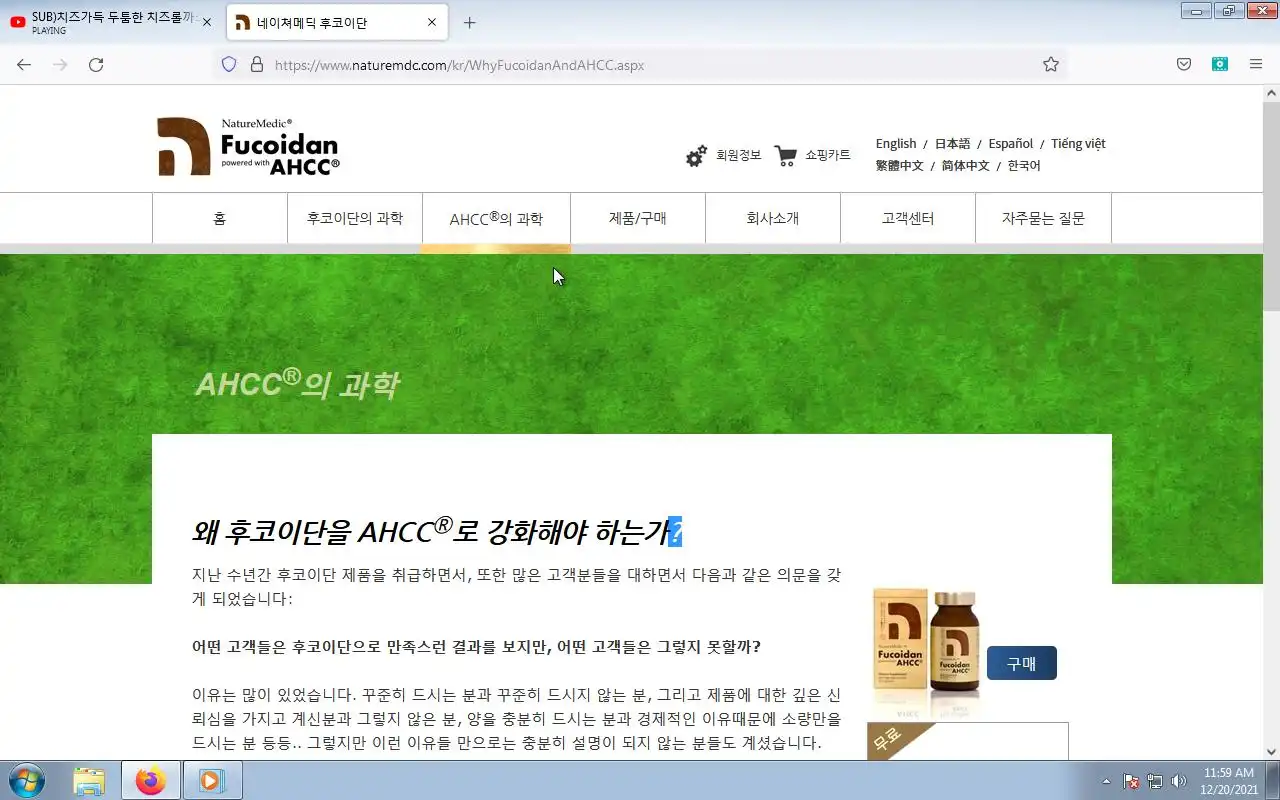Open 후코이단의 과학 menu item
The image size is (1280, 800).
[x=355, y=218]
